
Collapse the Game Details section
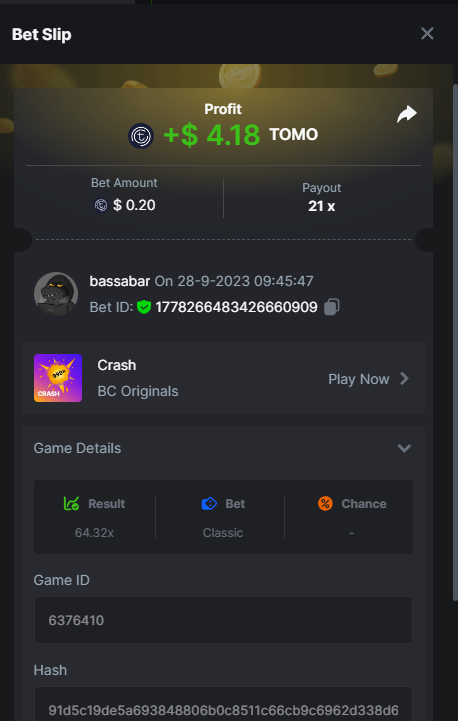404,448
